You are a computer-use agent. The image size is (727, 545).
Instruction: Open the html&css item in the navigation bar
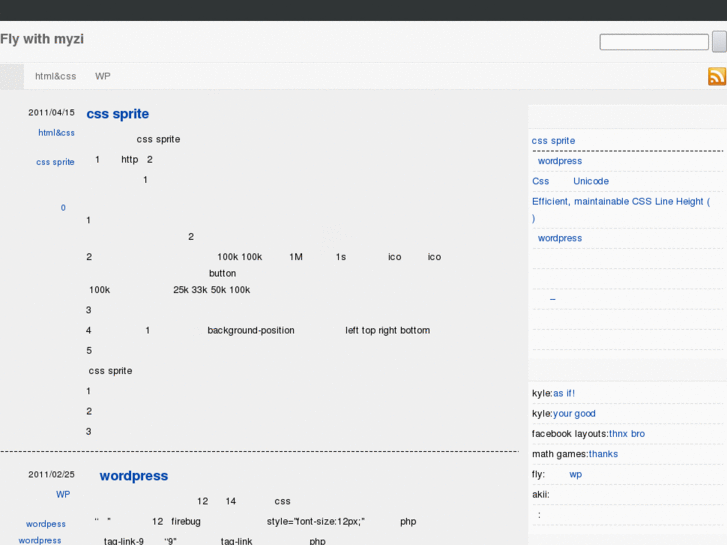coord(55,76)
